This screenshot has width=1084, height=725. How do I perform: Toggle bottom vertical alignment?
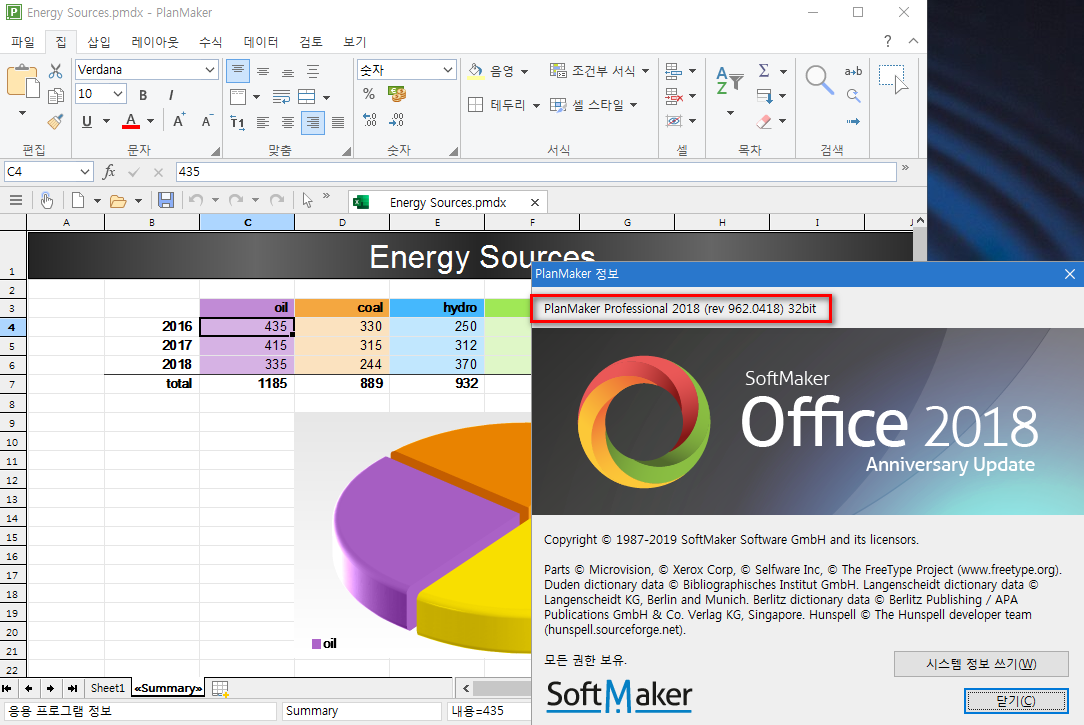288,71
